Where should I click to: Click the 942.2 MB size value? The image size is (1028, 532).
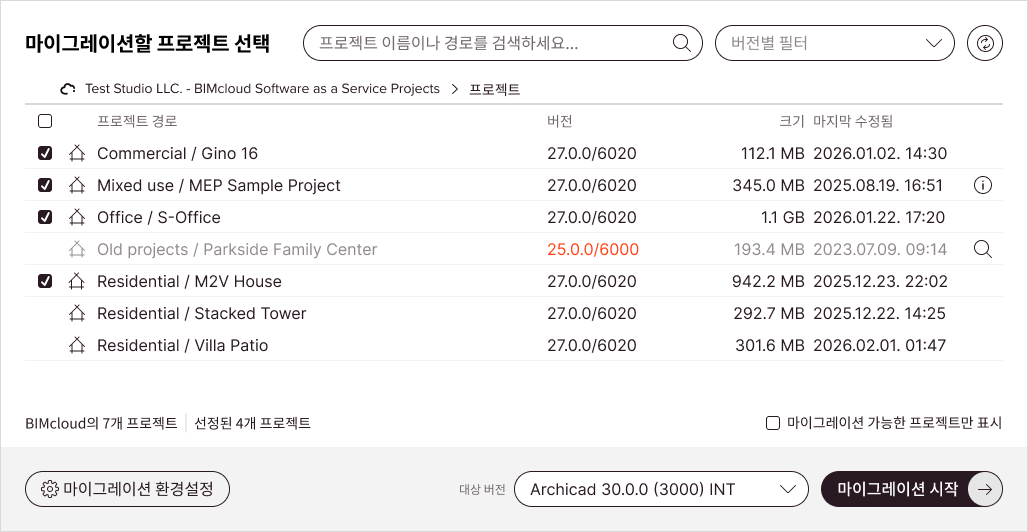click(768, 281)
